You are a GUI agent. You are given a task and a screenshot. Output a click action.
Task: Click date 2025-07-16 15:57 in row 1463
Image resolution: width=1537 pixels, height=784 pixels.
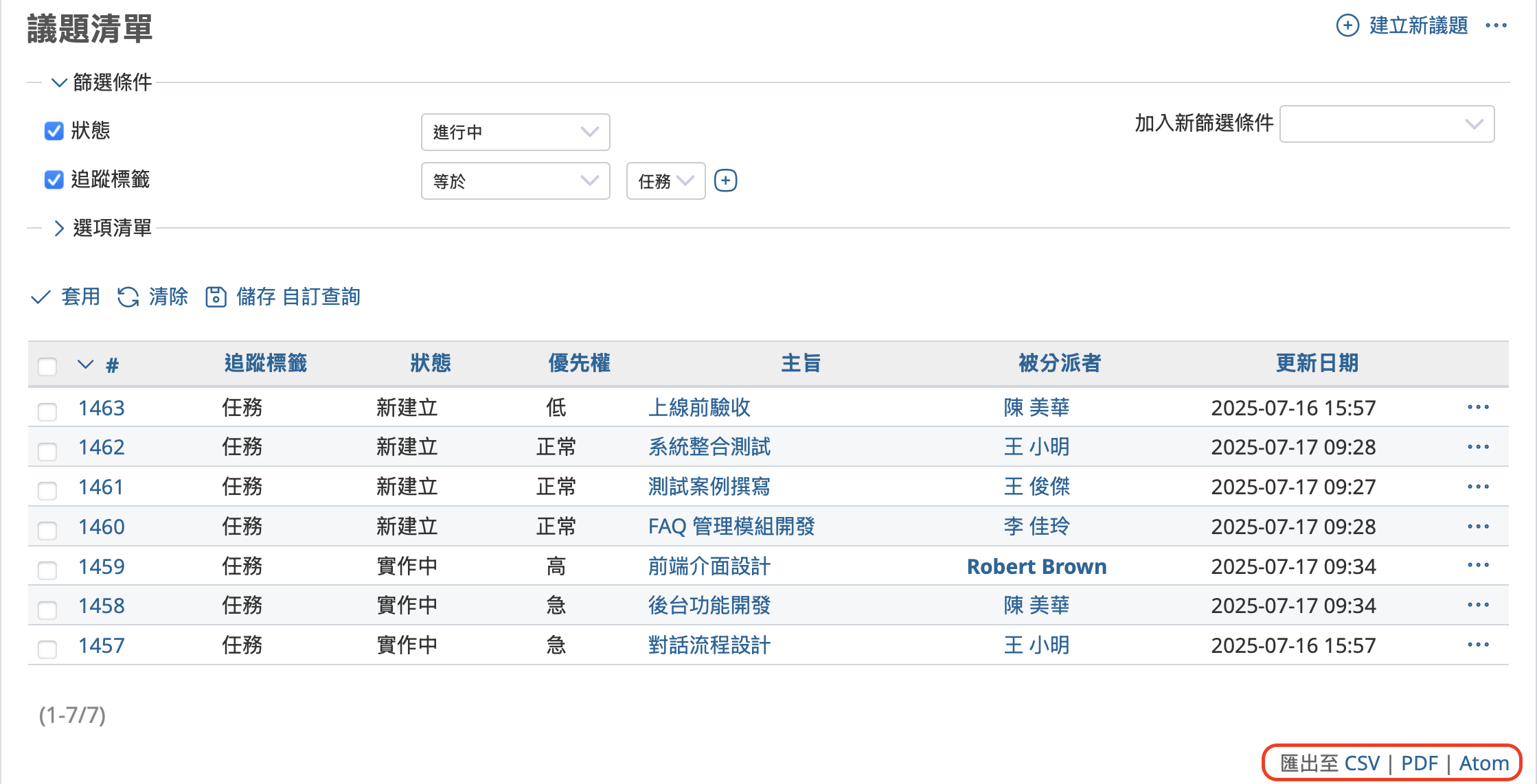pos(1293,408)
